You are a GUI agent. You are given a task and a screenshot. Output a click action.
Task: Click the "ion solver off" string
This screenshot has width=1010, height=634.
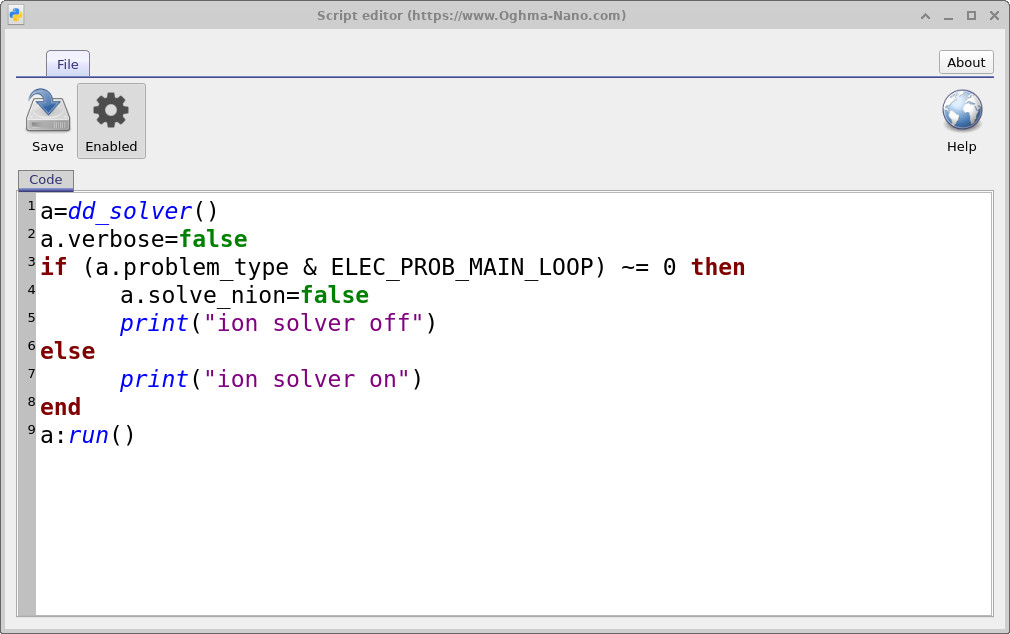[314, 323]
